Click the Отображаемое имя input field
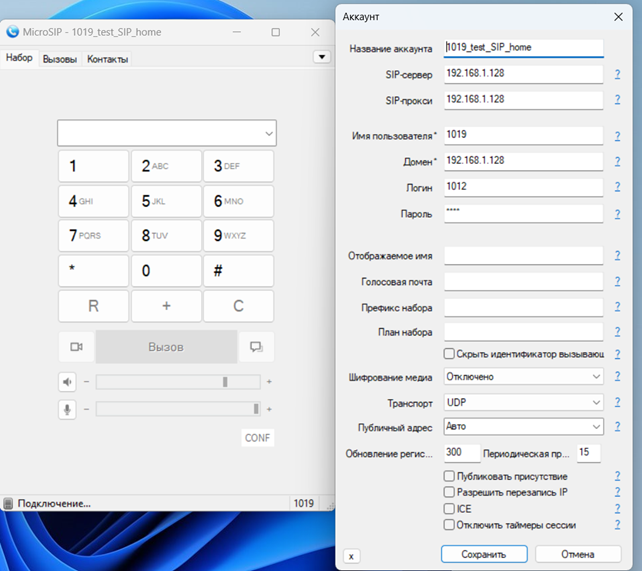 (x=523, y=256)
